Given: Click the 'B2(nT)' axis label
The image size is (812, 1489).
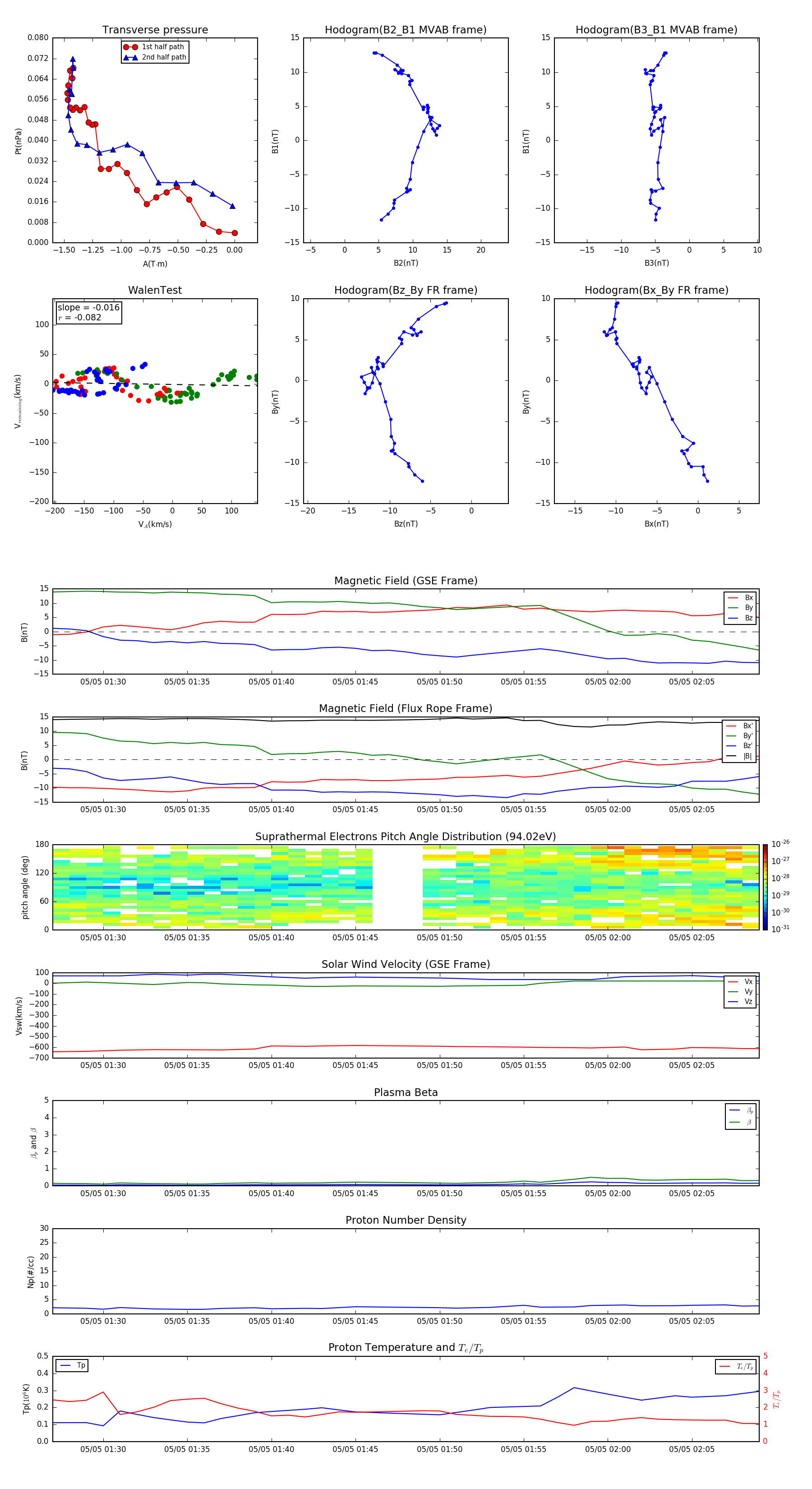Looking at the screenshot, I should (x=406, y=263).
